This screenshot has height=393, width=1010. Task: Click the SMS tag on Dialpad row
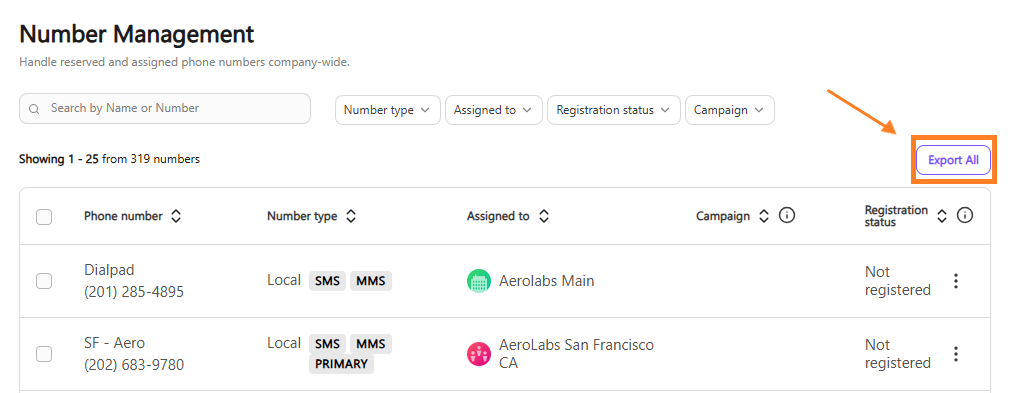coord(327,281)
